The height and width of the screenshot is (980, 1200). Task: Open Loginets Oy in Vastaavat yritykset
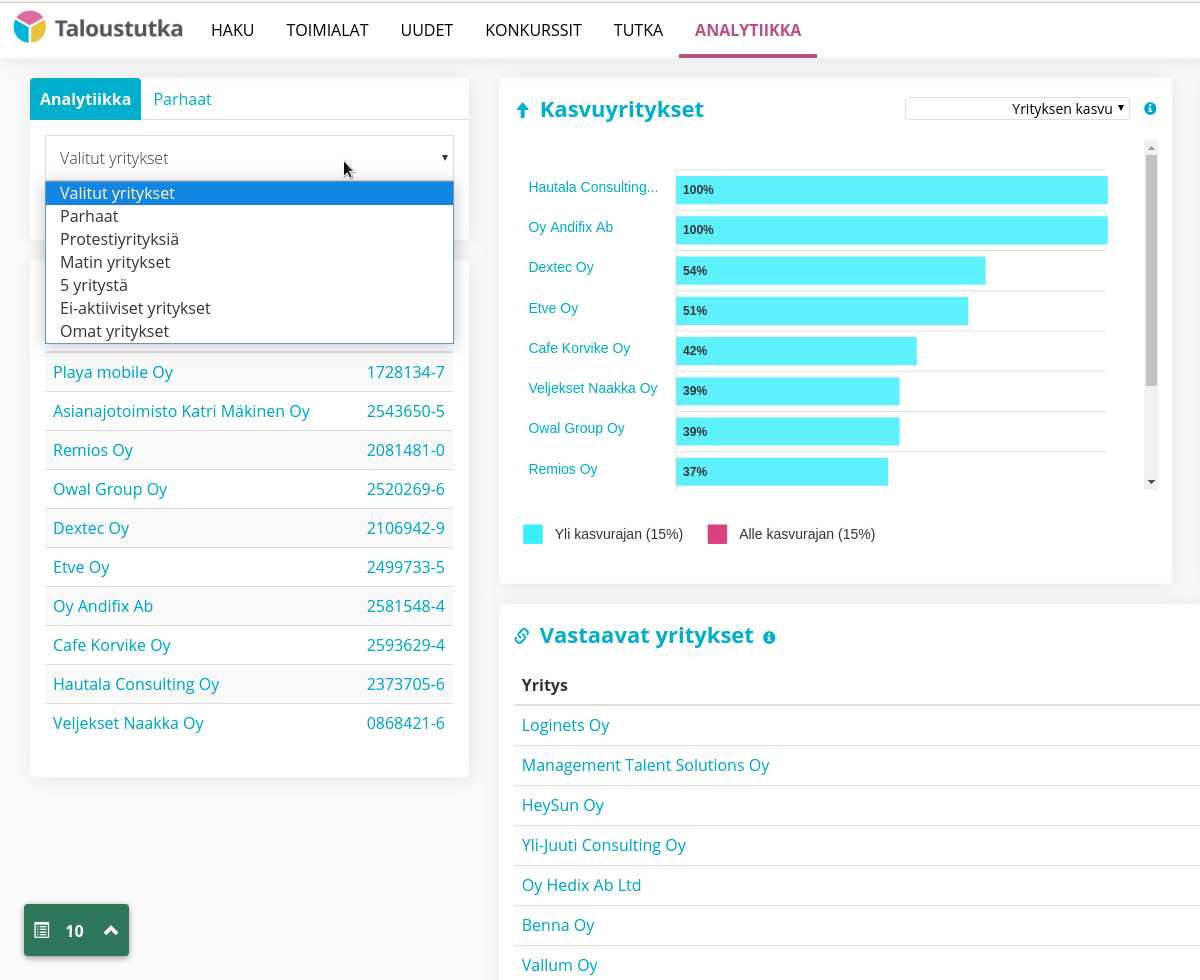tap(565, 725)
